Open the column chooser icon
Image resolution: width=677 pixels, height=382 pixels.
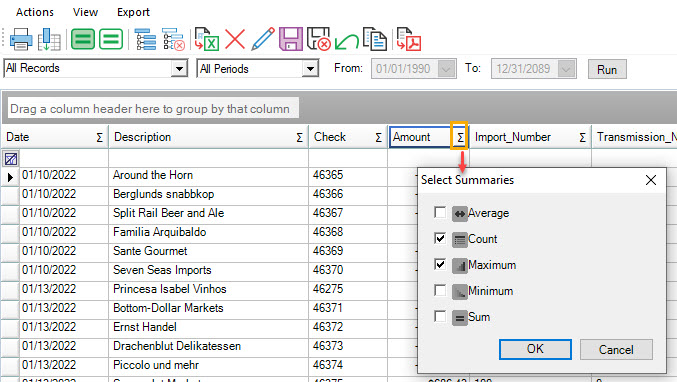pos(49,39)
